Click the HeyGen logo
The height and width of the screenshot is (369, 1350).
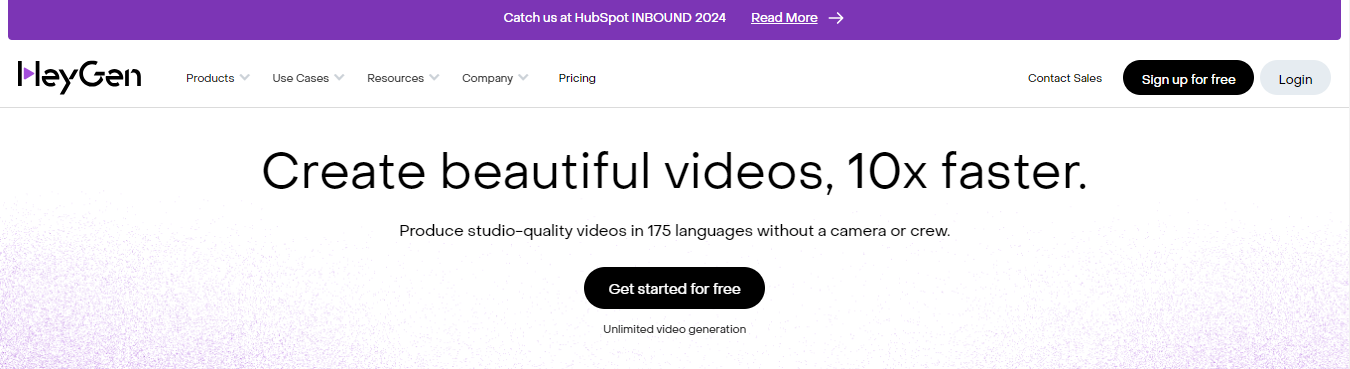click(x=79, y=77)
